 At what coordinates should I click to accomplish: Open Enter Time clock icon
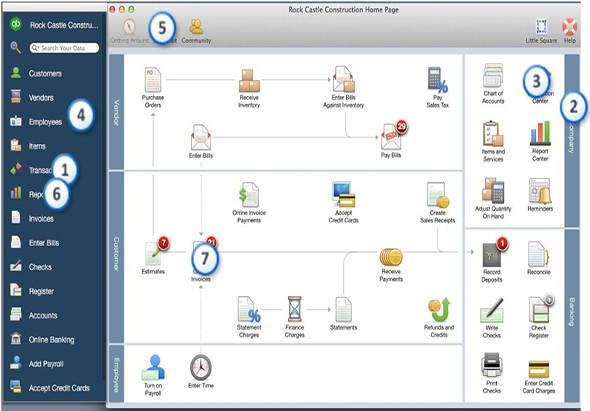pos(201,367)
